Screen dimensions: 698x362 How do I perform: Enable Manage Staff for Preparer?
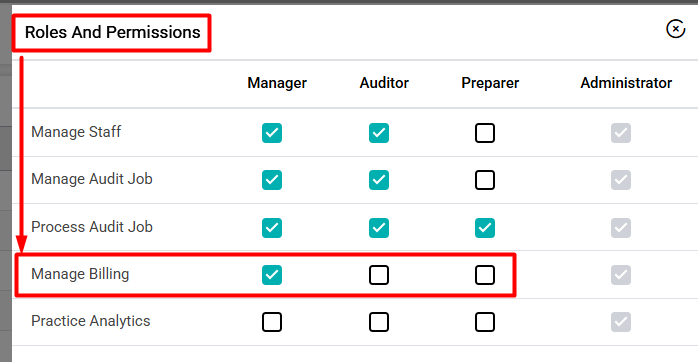[485, 133]
